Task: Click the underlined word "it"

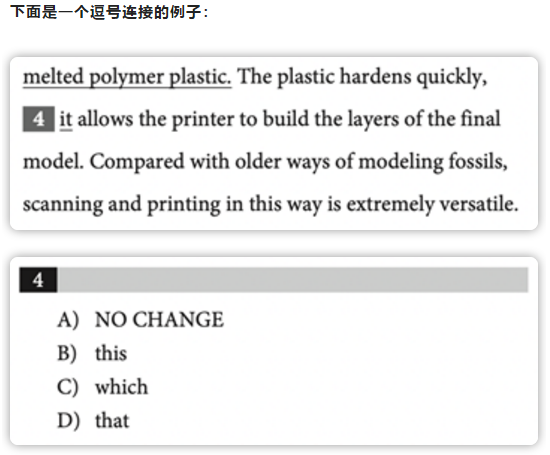Action: (66, 119)
